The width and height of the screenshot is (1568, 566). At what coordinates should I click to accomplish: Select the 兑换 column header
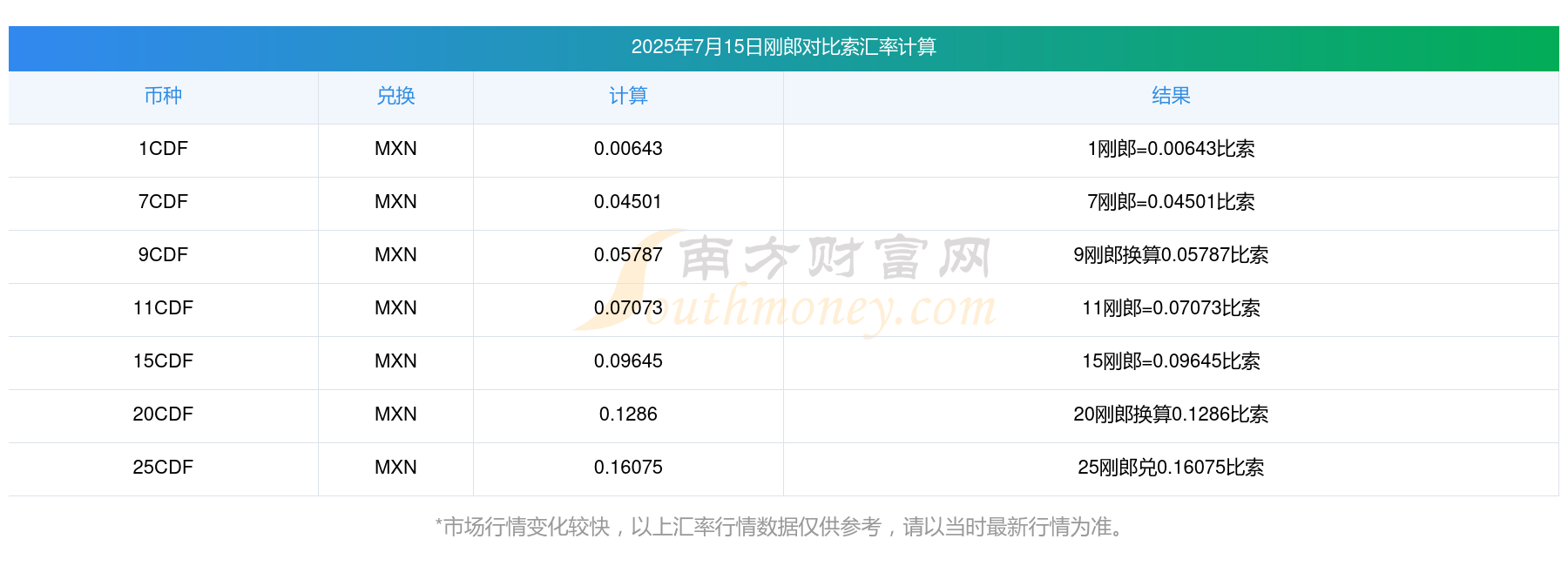[395, 96]
